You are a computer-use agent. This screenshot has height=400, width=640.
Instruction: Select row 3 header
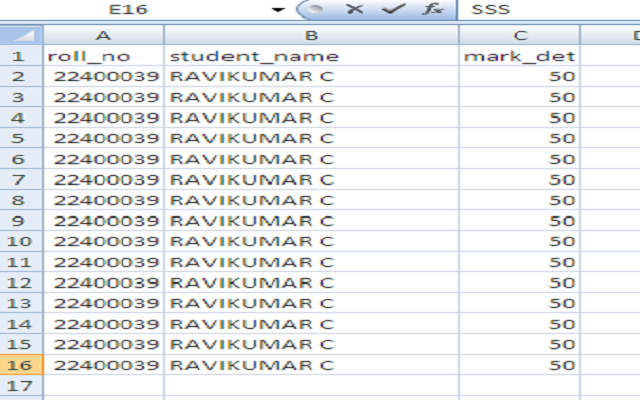click(21, 97)
